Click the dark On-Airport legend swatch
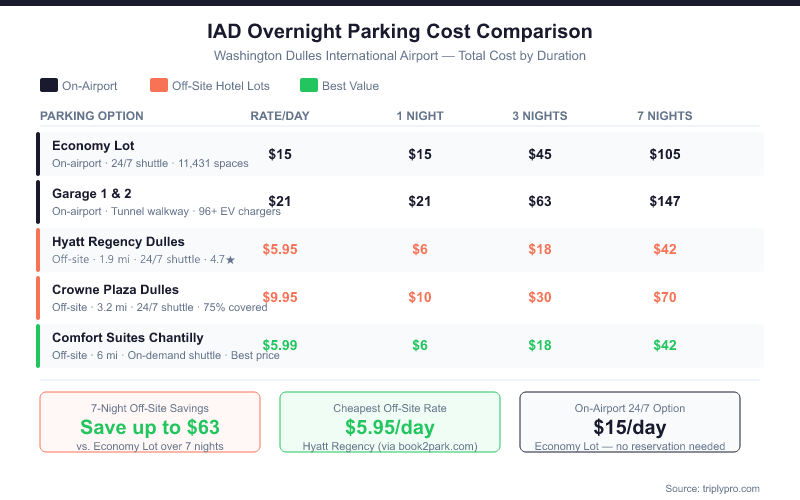800x500 pixels. coord(49,86)
